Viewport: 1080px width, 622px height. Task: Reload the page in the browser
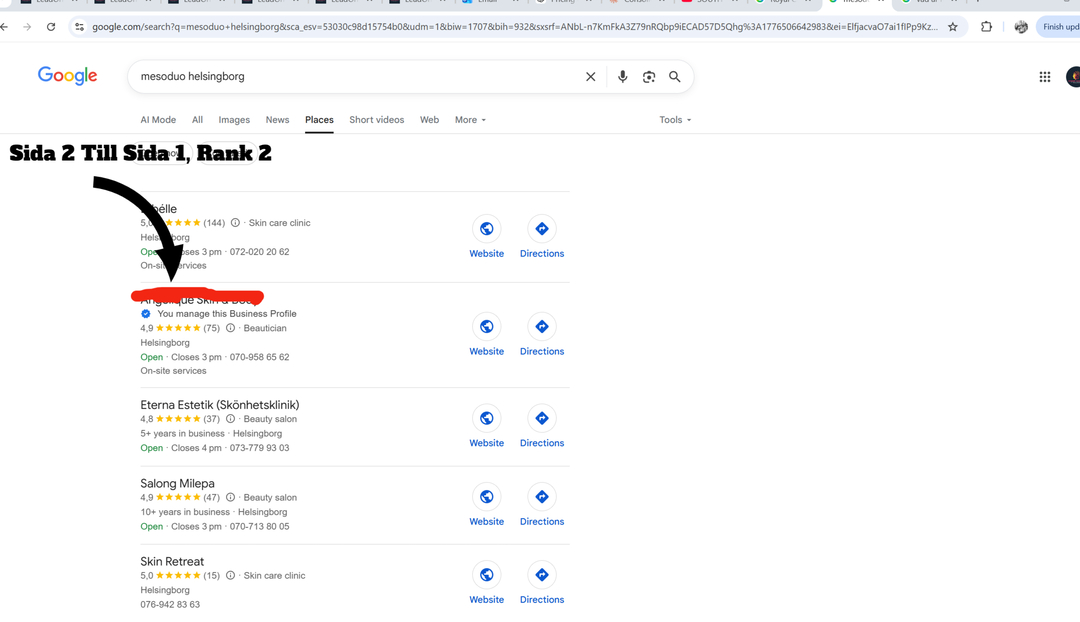tap(50, 27)
